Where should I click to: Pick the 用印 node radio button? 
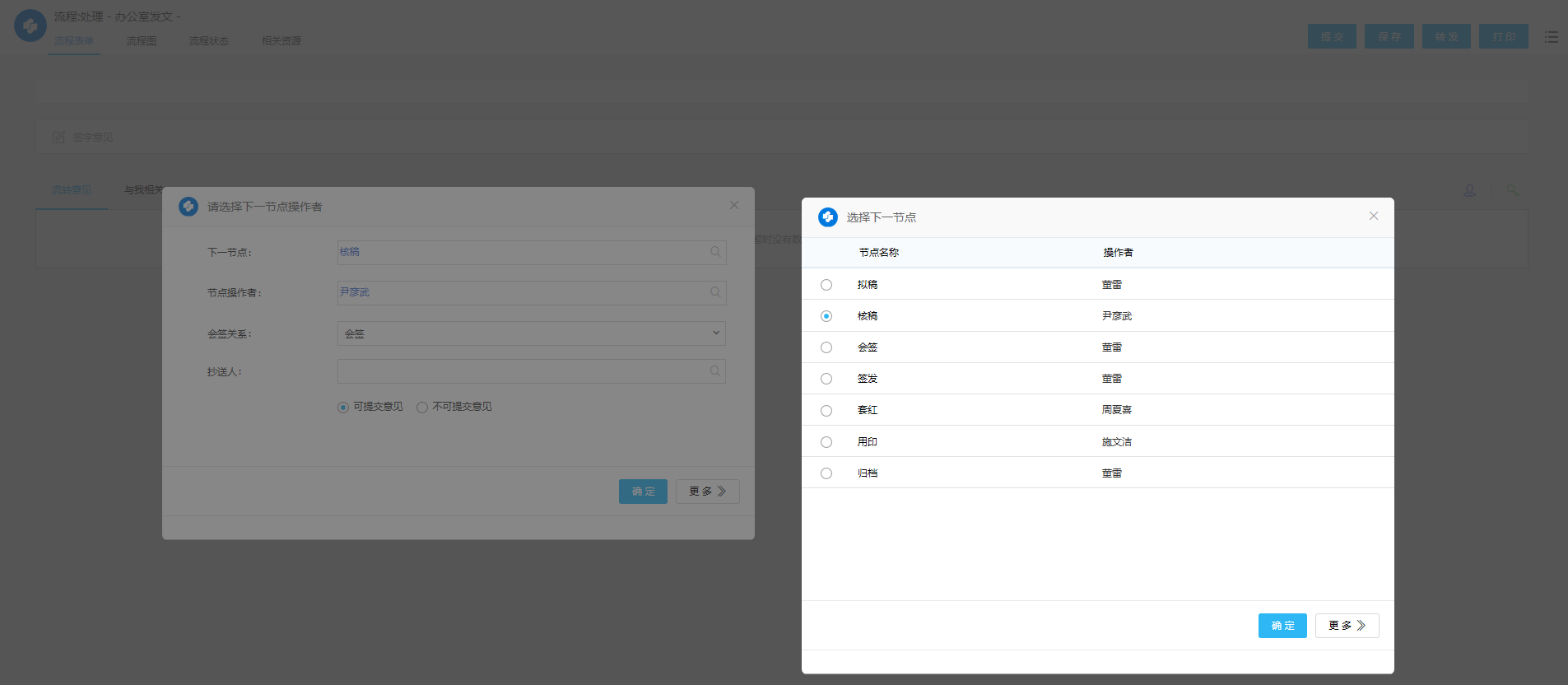tap(826, 442)
